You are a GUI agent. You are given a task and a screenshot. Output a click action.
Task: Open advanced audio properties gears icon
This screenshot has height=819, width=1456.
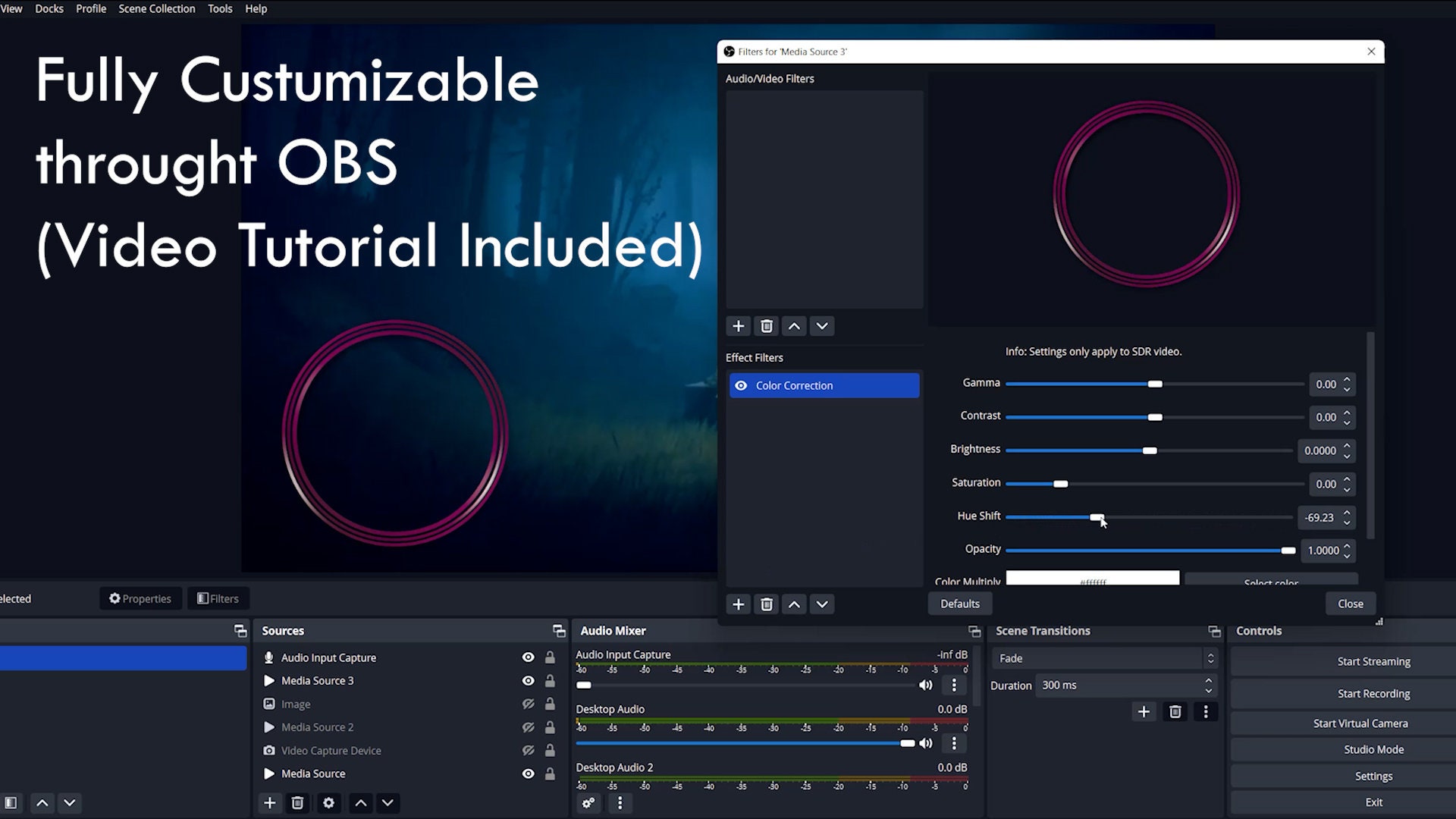tap(588, 803)
